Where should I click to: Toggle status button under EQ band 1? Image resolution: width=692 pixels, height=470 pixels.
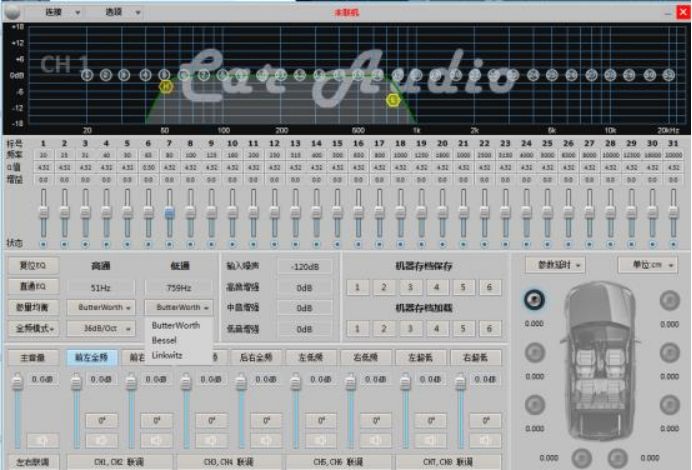[43, 244]
